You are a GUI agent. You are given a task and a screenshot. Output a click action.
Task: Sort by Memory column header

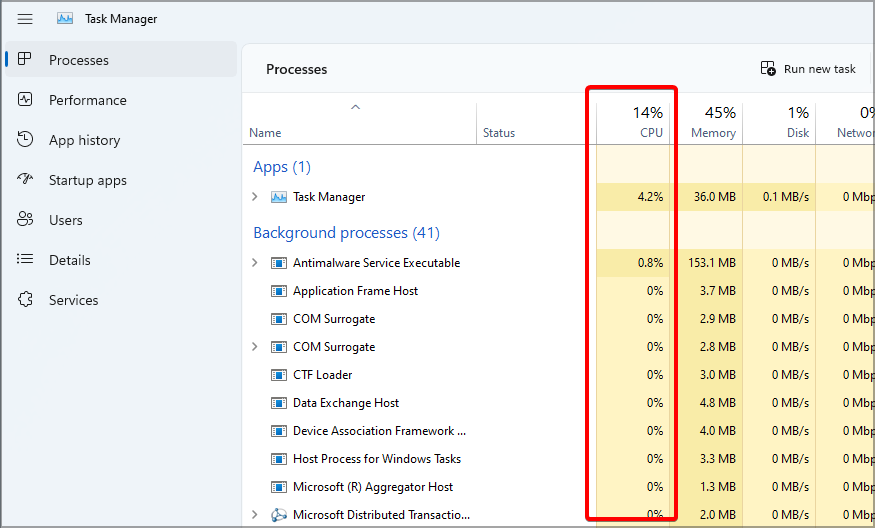(x=706, y=123)
